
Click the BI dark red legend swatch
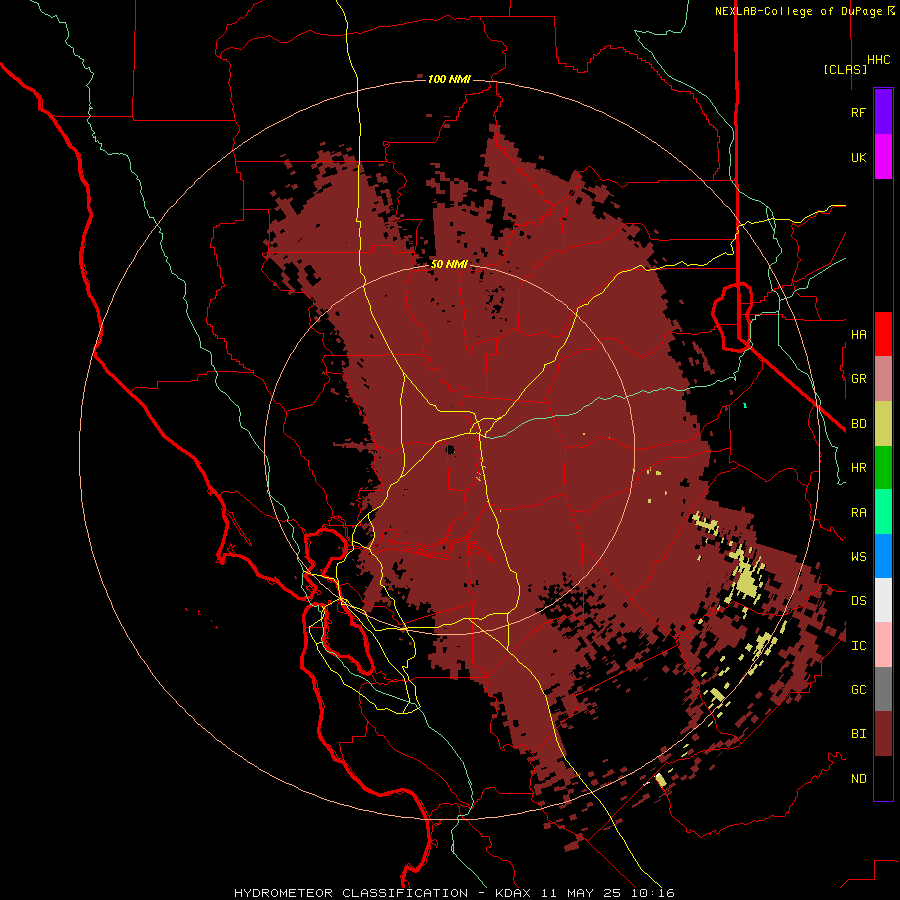[883, 734]
